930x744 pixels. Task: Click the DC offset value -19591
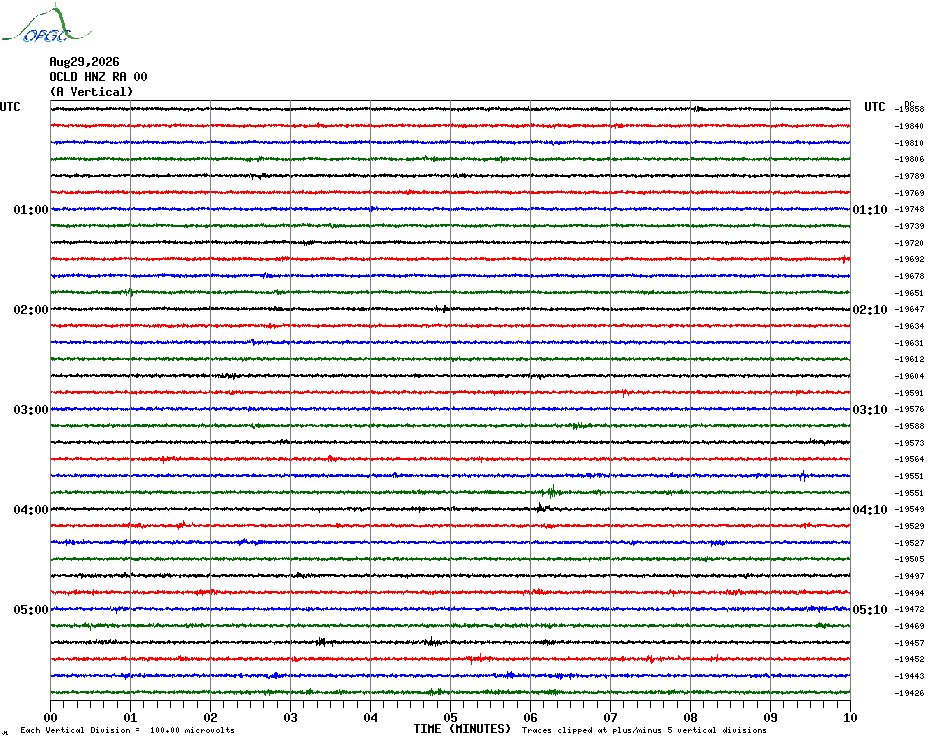pos(909,393)
